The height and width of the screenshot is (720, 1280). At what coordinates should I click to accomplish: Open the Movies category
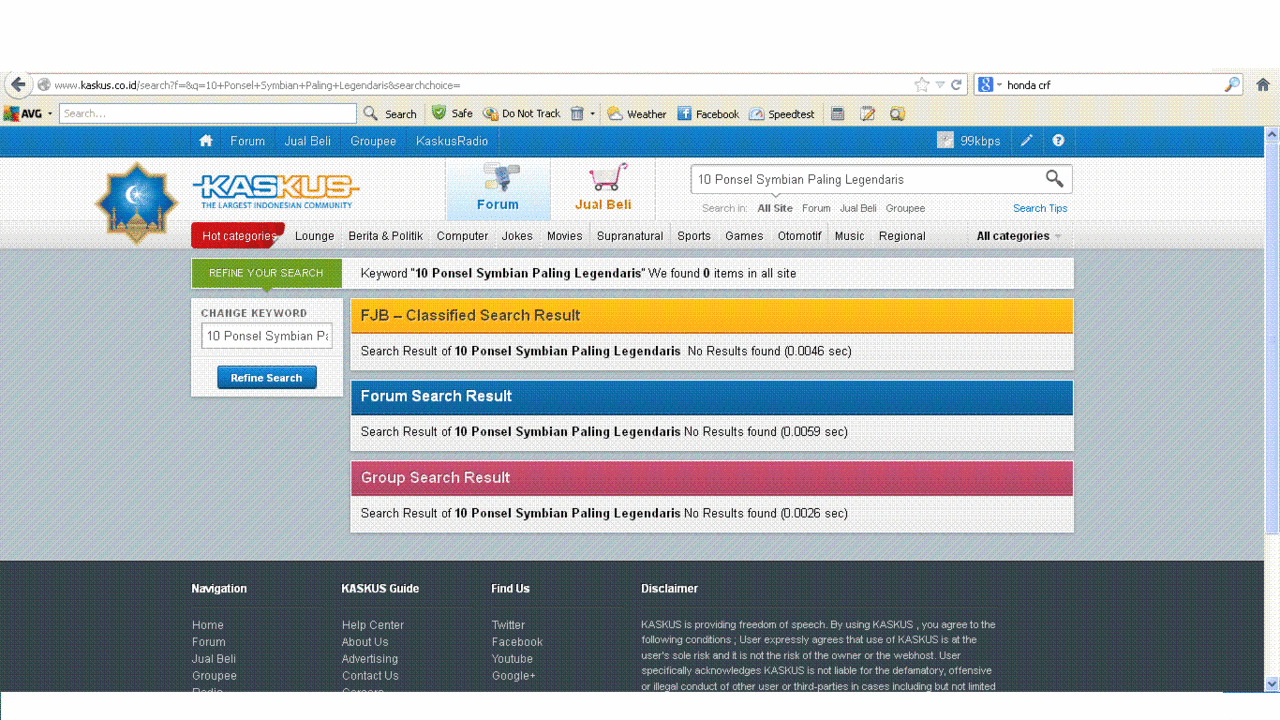point(564,236)
